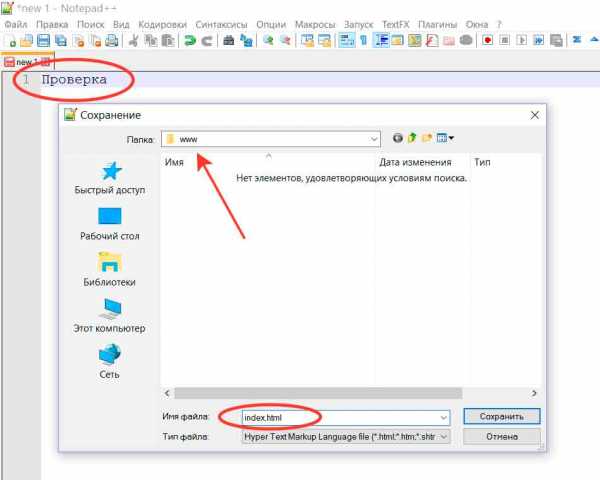Toggle Word Wrap toolbar button
The image size is (600, 480).
pyautogui.click(x=347, y=41)
